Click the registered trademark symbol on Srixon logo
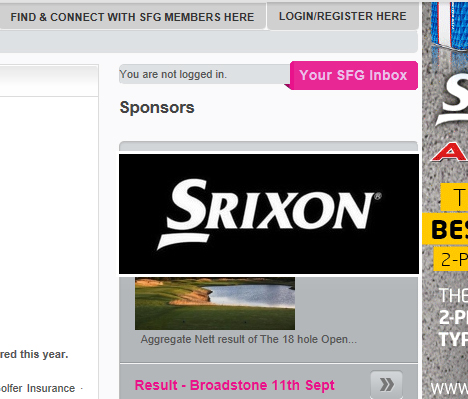The image size is (468, 399). point(378,196)
